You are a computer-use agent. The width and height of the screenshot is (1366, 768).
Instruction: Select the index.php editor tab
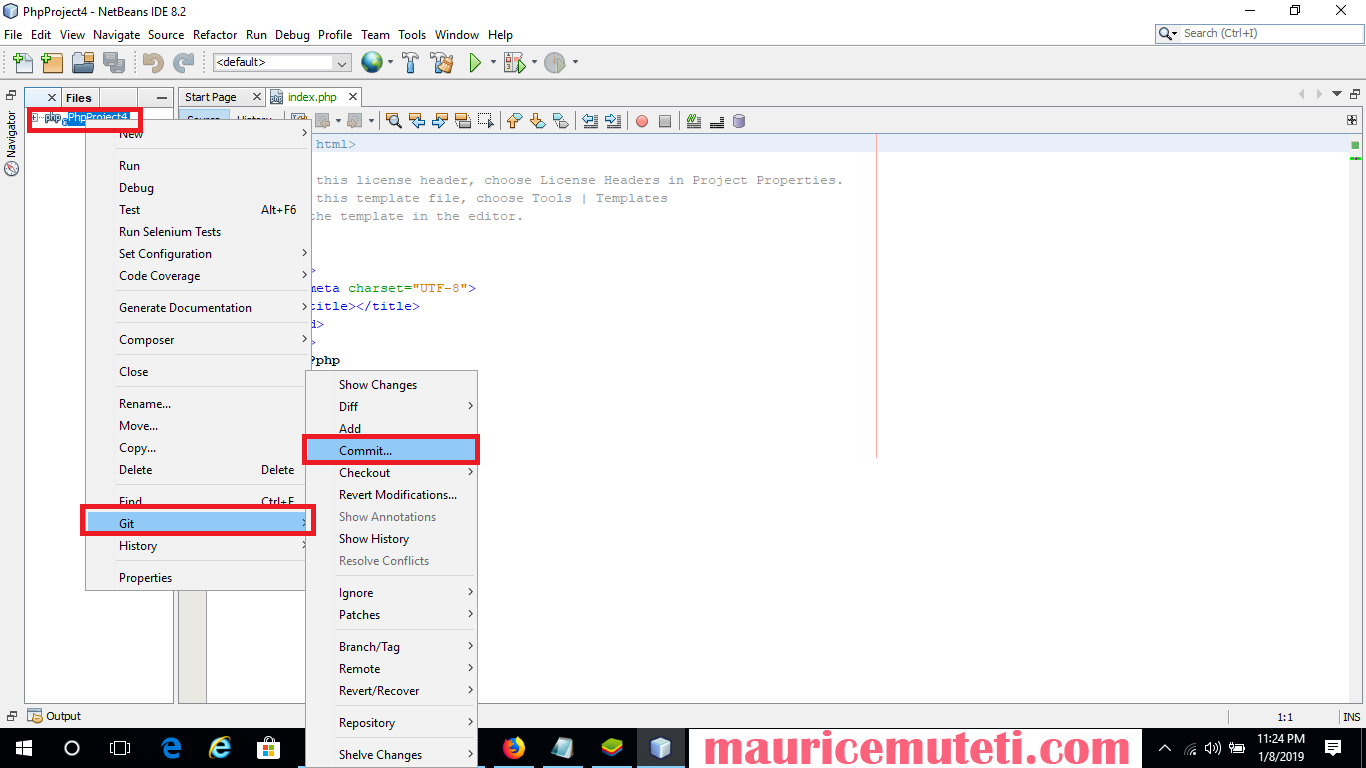(312, 97)
